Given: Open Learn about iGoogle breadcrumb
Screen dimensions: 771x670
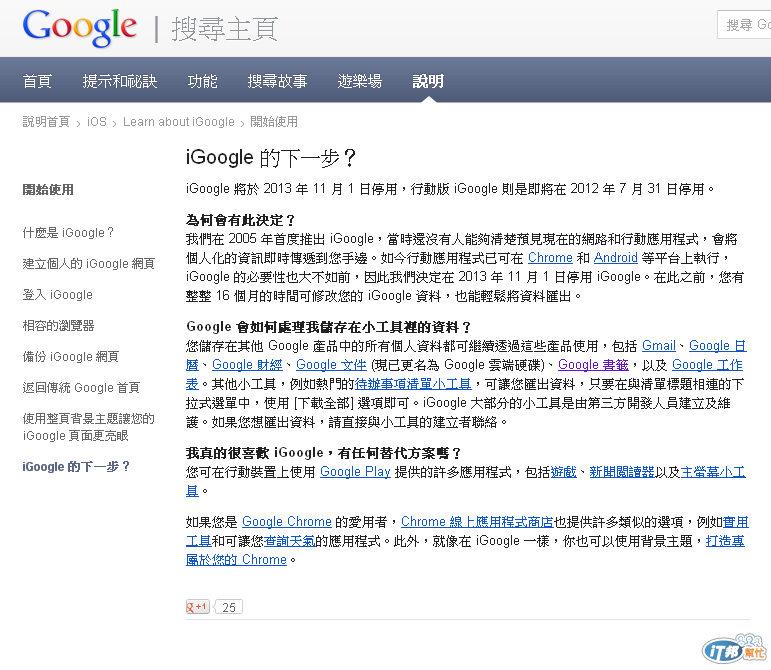Looking at the screenshot, I should (x=179, y=122).
